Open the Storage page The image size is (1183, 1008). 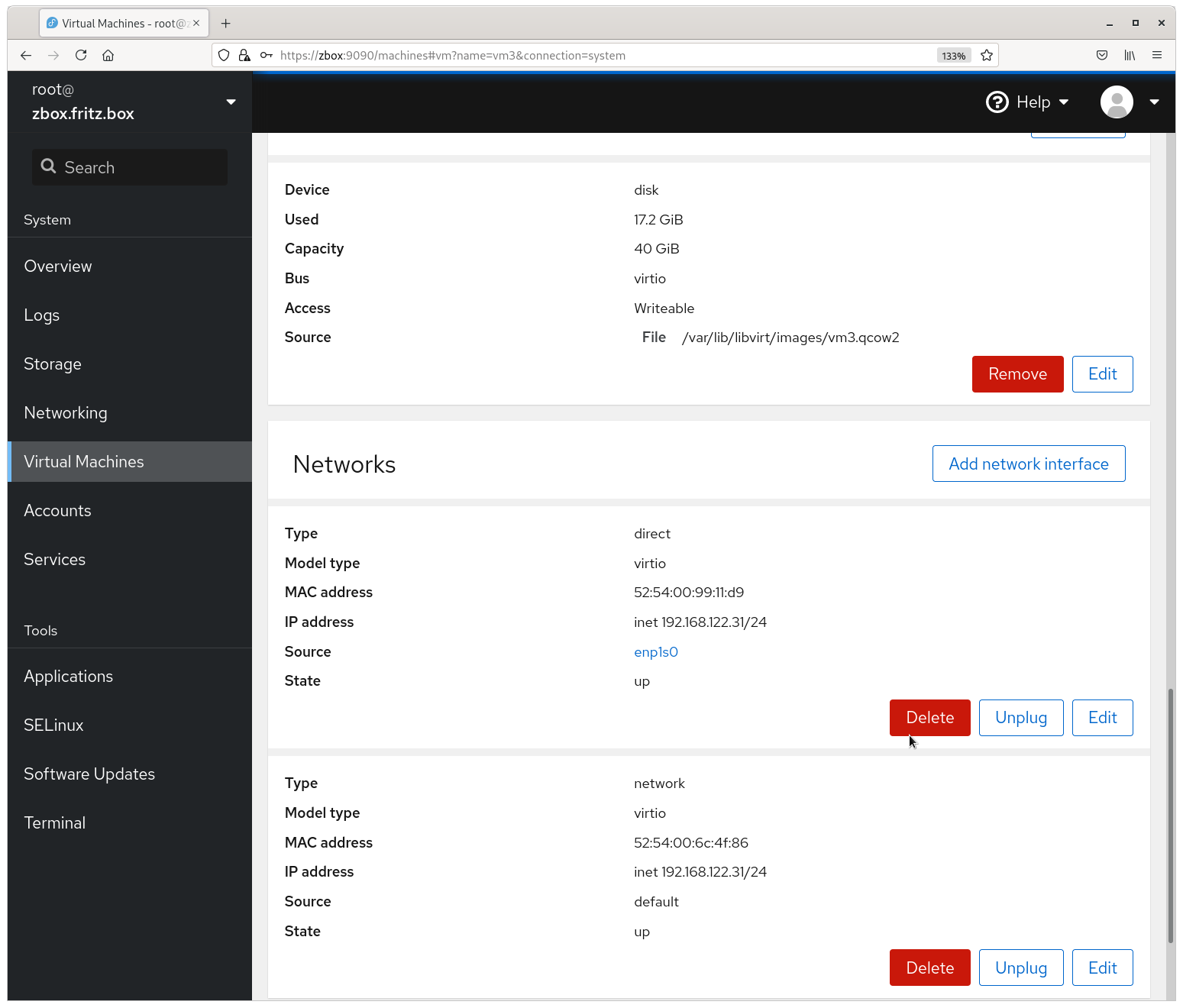[x=130, y=363]
